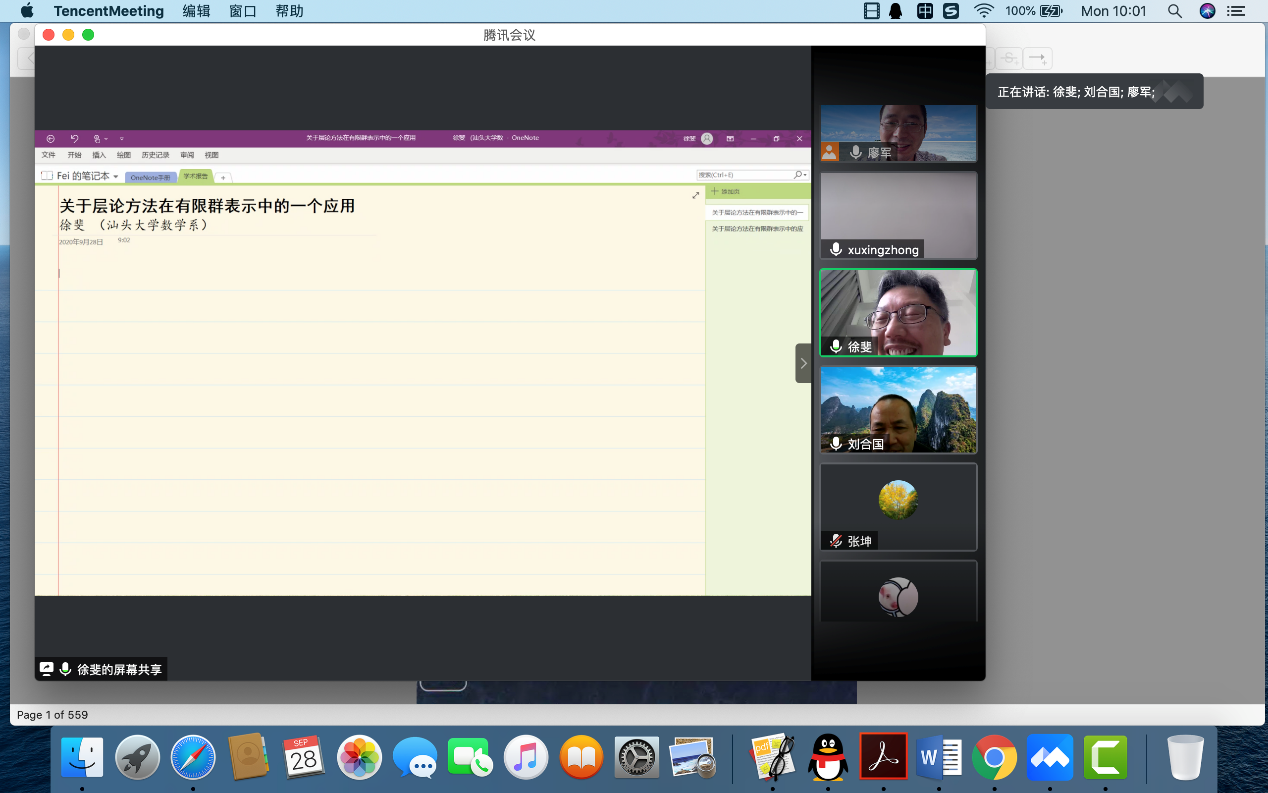Click the muted microphone icon for 张坤
The height and width of the screenshot is (793, 1268).
(x=836, y=541)
